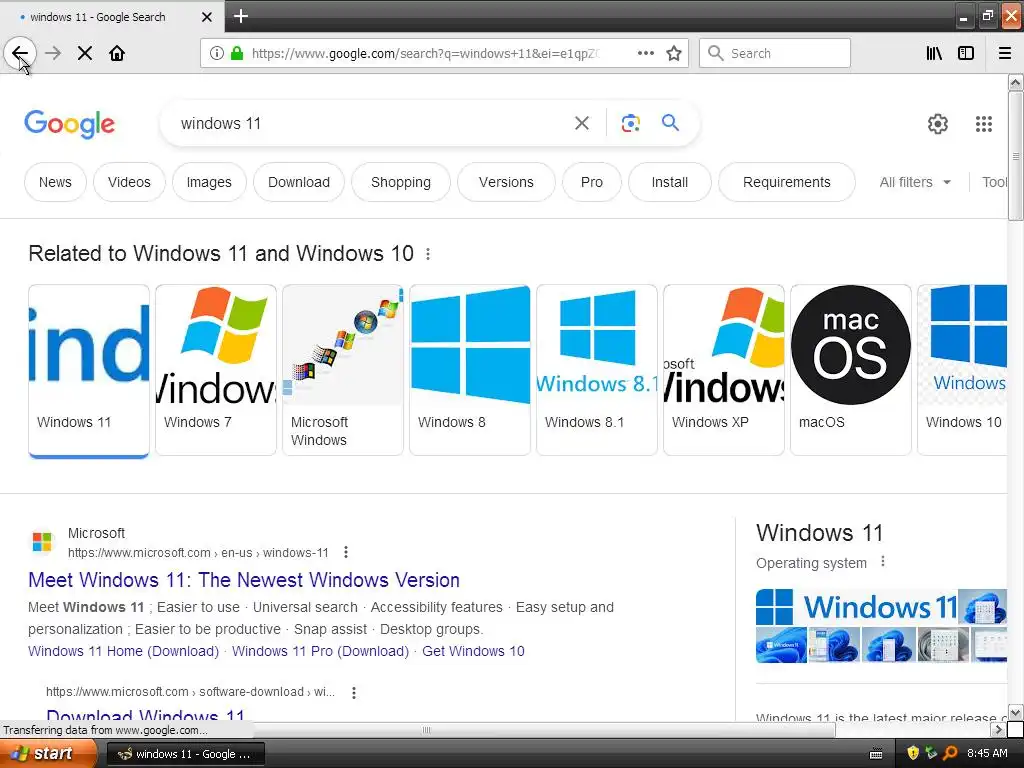1024x768 pixels.
Task: Click the security shield tray icon
Action: click(x=913, y=753)
